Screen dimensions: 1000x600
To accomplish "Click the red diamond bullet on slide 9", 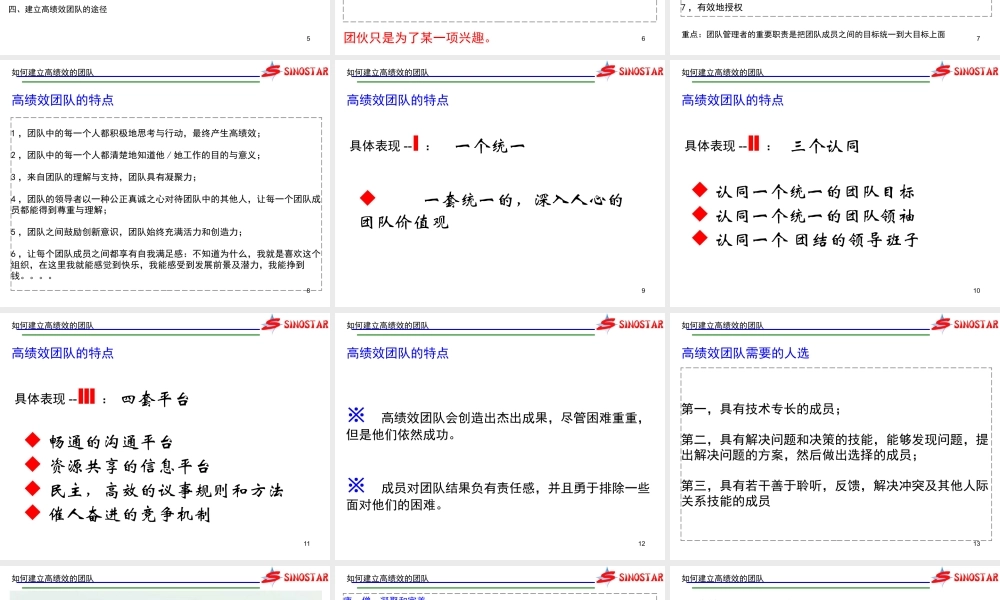I will 367,198.
